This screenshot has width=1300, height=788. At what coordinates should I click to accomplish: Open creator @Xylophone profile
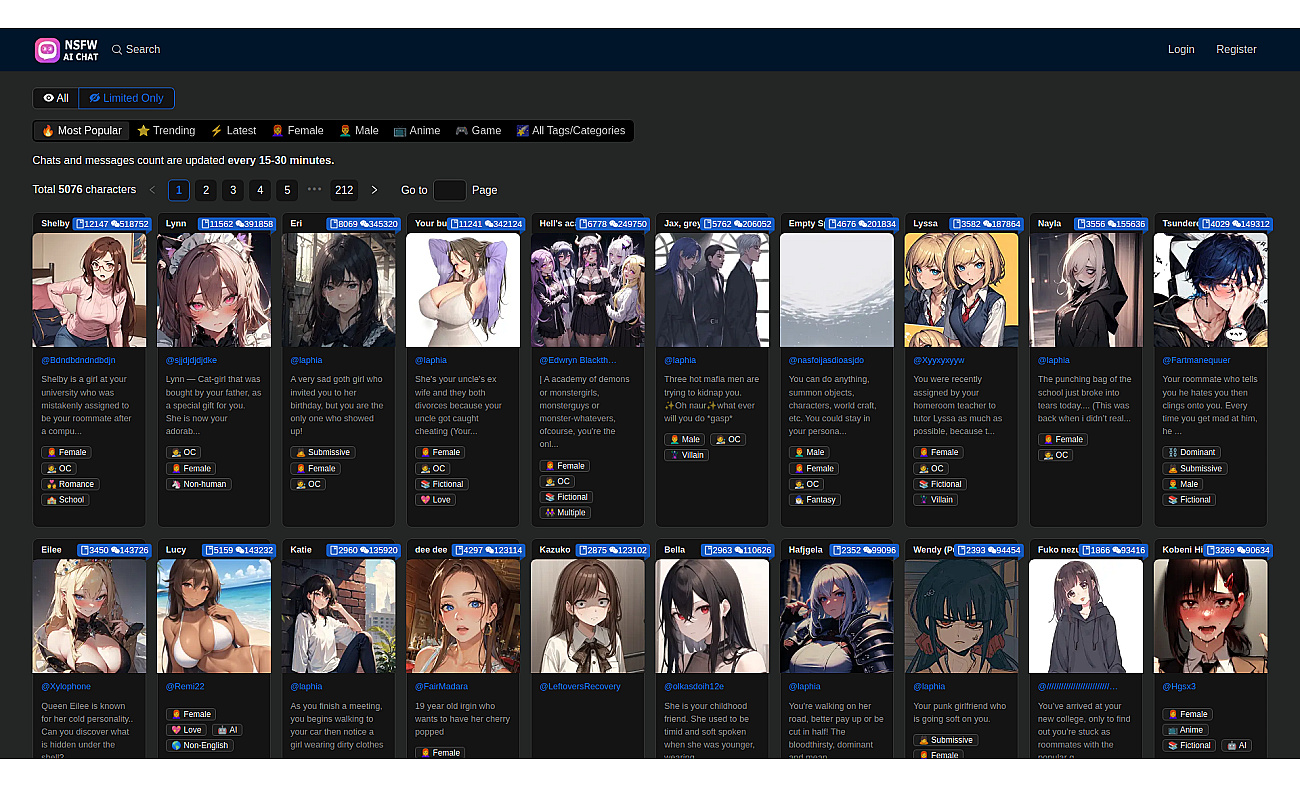(x=66, y=686)
